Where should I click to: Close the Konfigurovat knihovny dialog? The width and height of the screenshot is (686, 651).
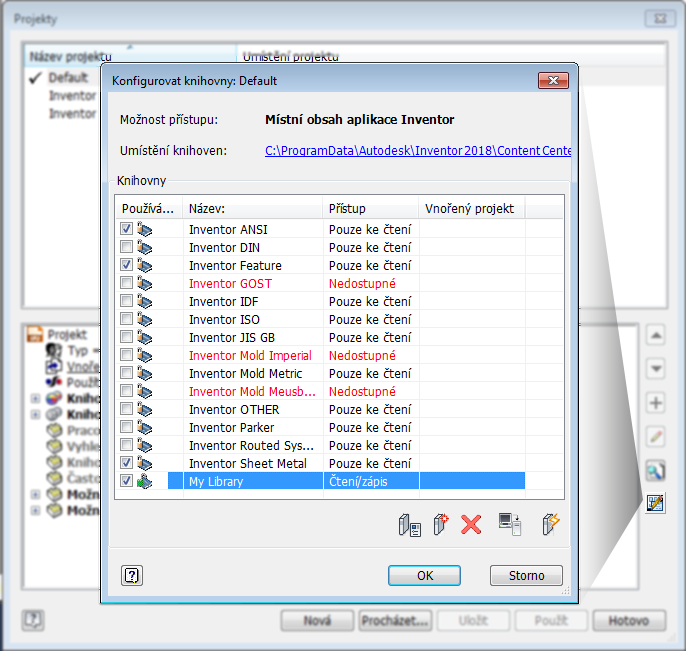[553, 80]
